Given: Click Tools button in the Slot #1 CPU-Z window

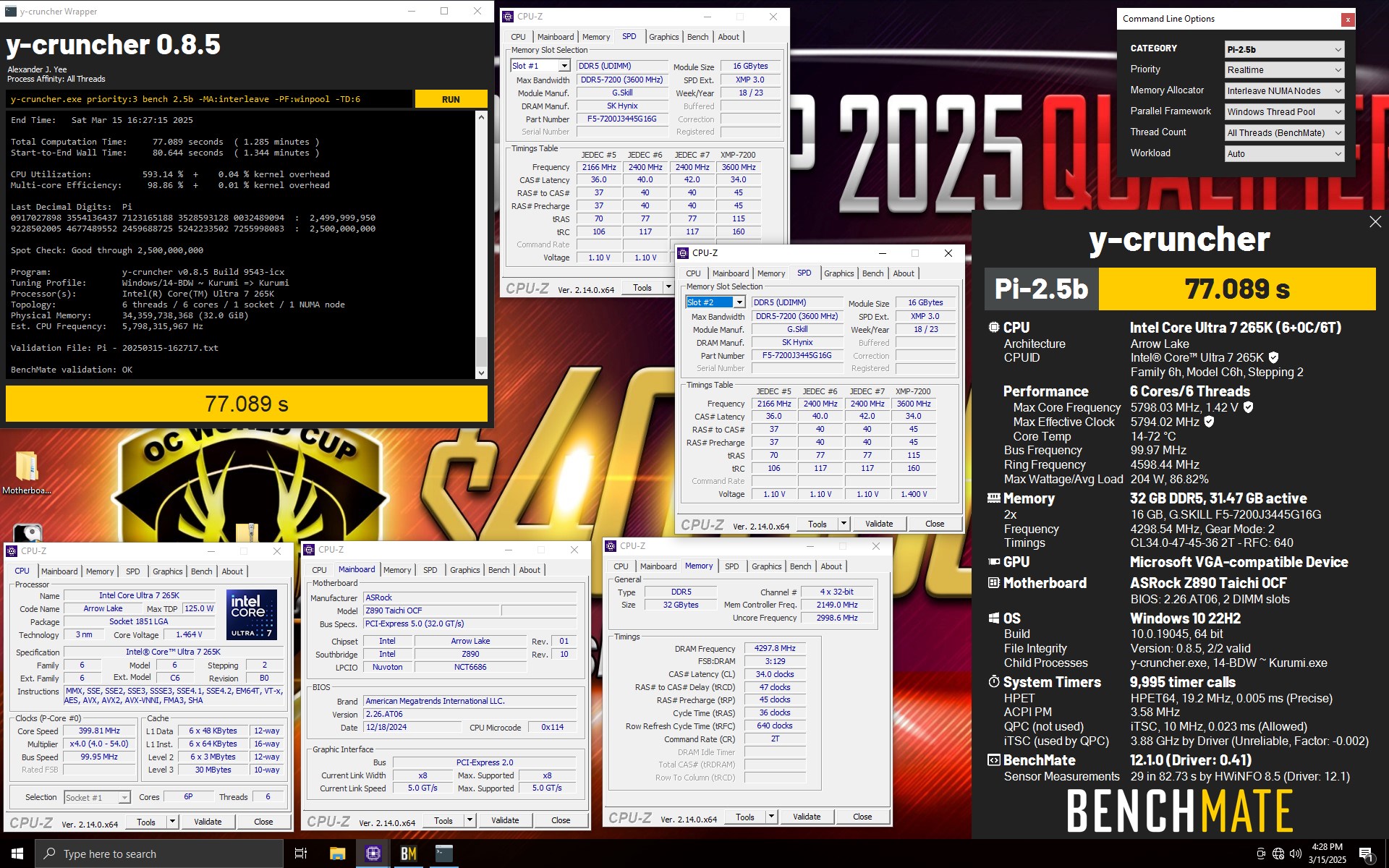Looking at the screenshot, I should (642, 288).
